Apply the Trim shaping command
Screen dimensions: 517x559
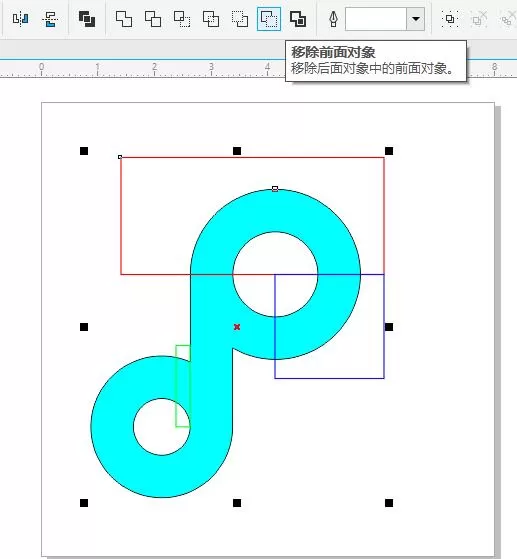[x=153, y=19]
